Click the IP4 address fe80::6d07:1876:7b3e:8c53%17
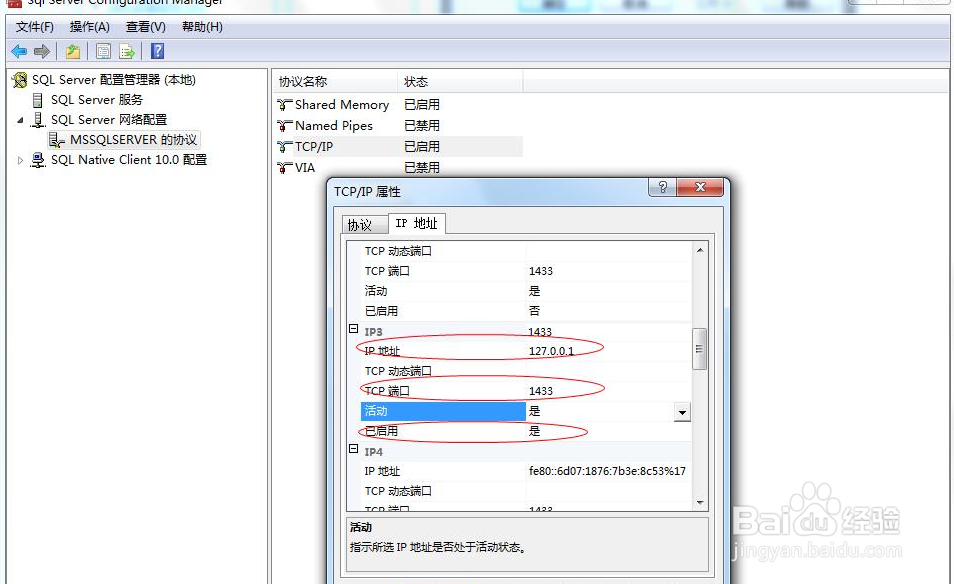The height and width of the screenshot is (584, 954). coord(607,471)
